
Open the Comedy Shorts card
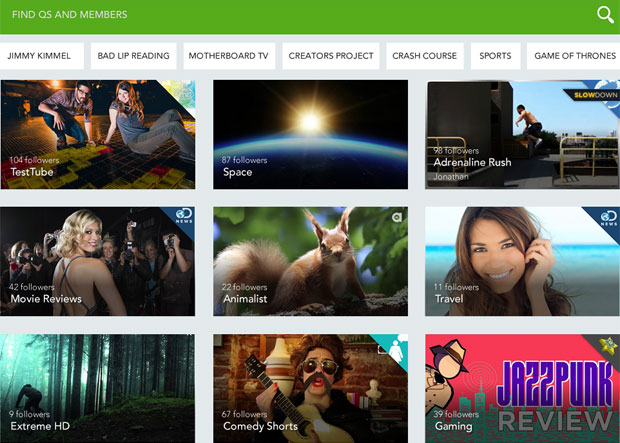(x=310, y=388)
